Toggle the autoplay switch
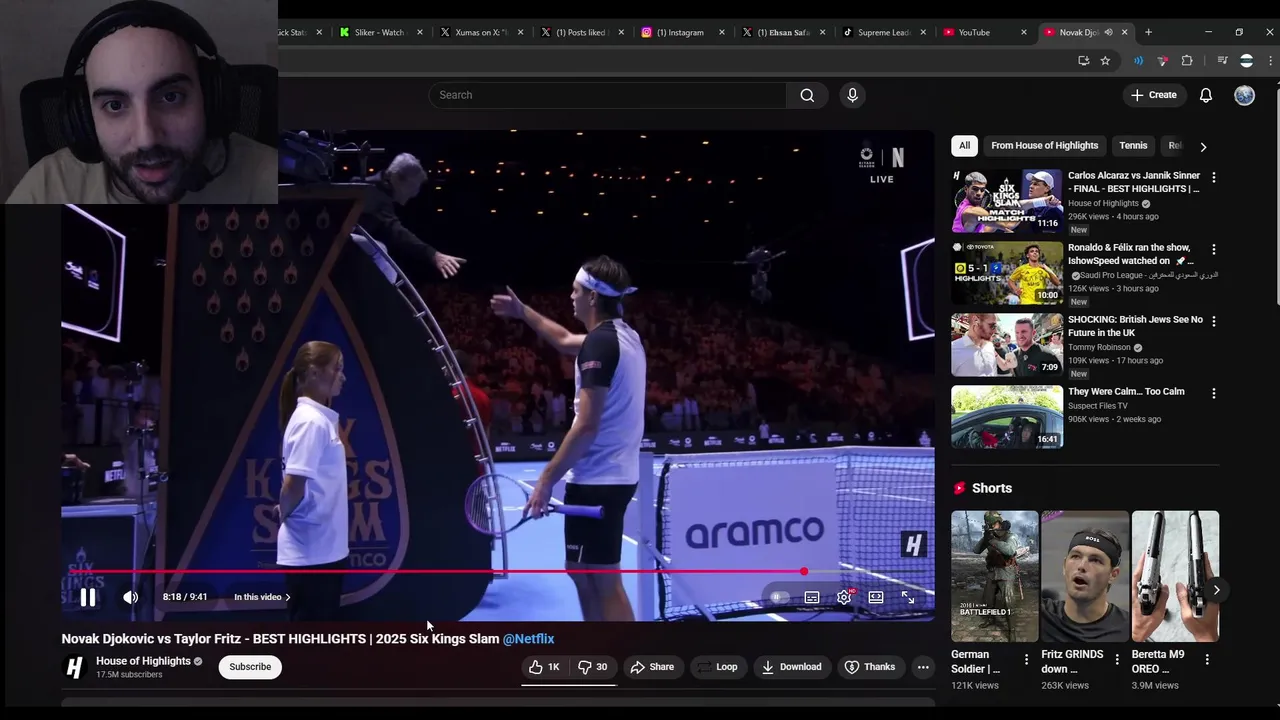 [779, 597]
